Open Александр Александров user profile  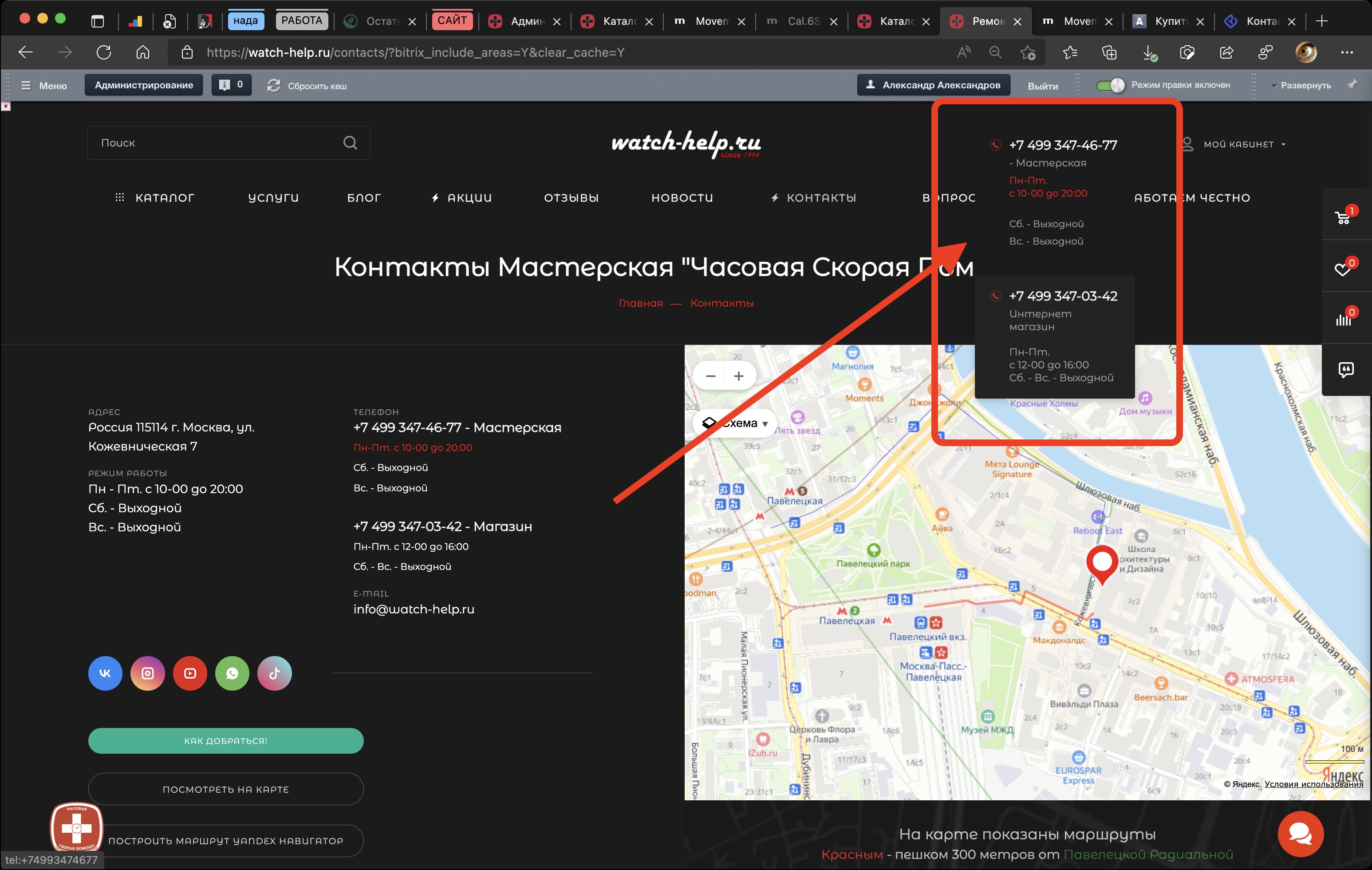coord(933,85)
